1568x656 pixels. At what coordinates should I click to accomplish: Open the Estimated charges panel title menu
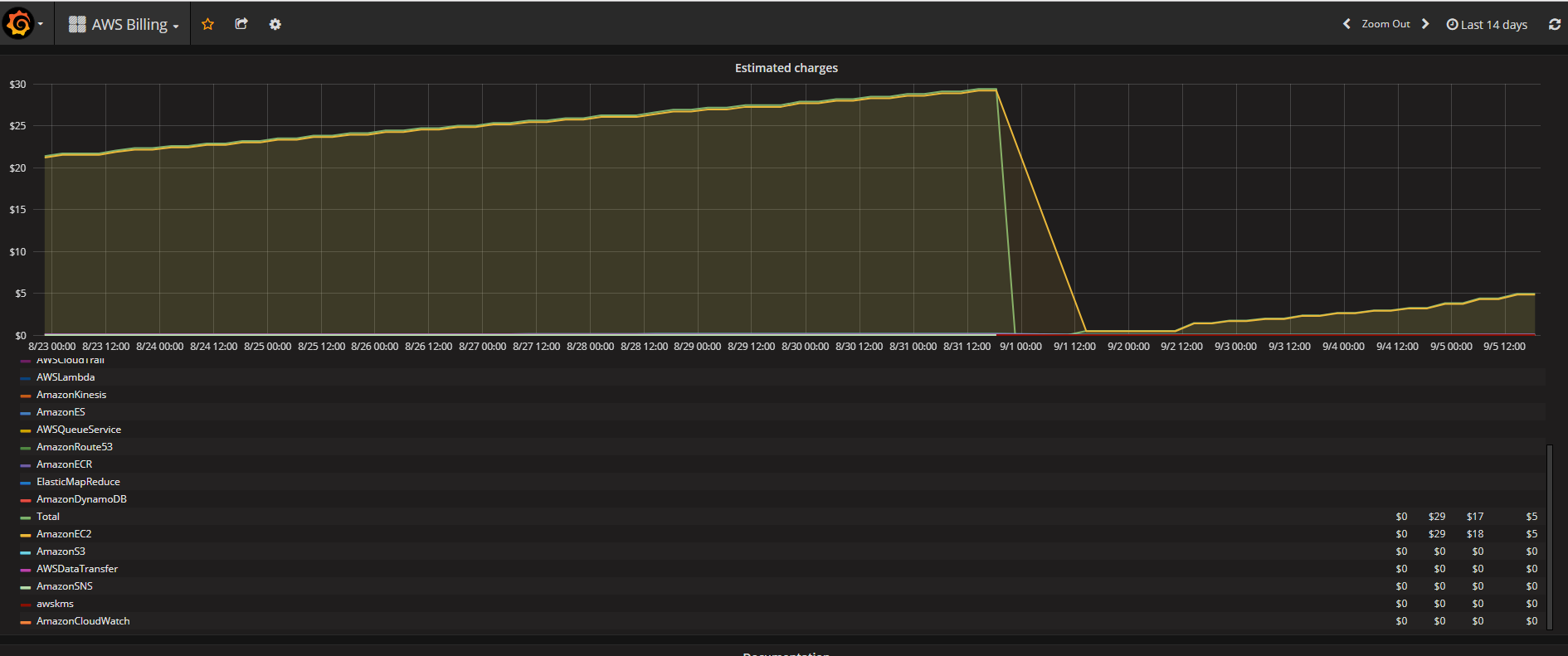(x=786, y=68)
